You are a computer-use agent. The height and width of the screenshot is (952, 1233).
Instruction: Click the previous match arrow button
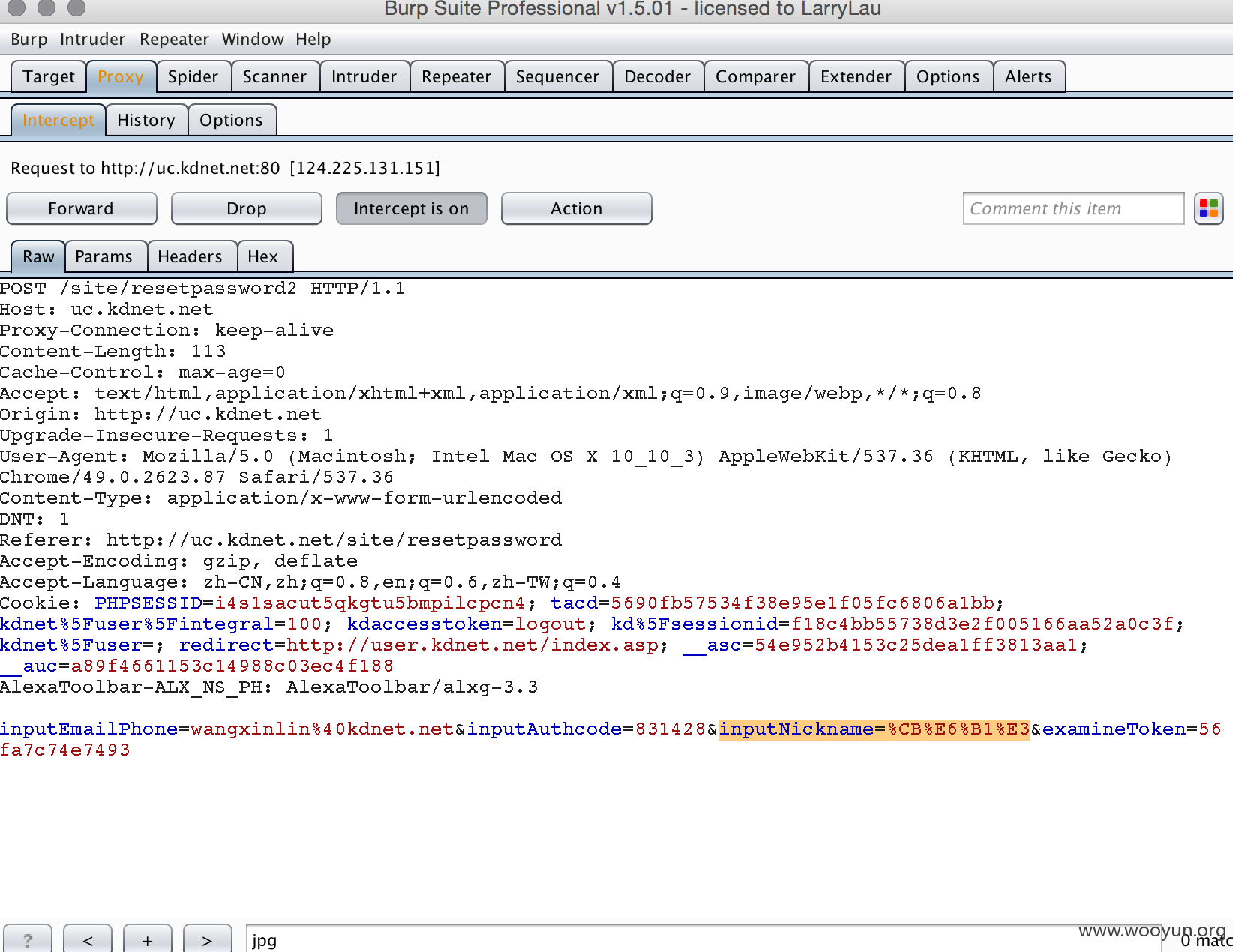tap(88, 939)
